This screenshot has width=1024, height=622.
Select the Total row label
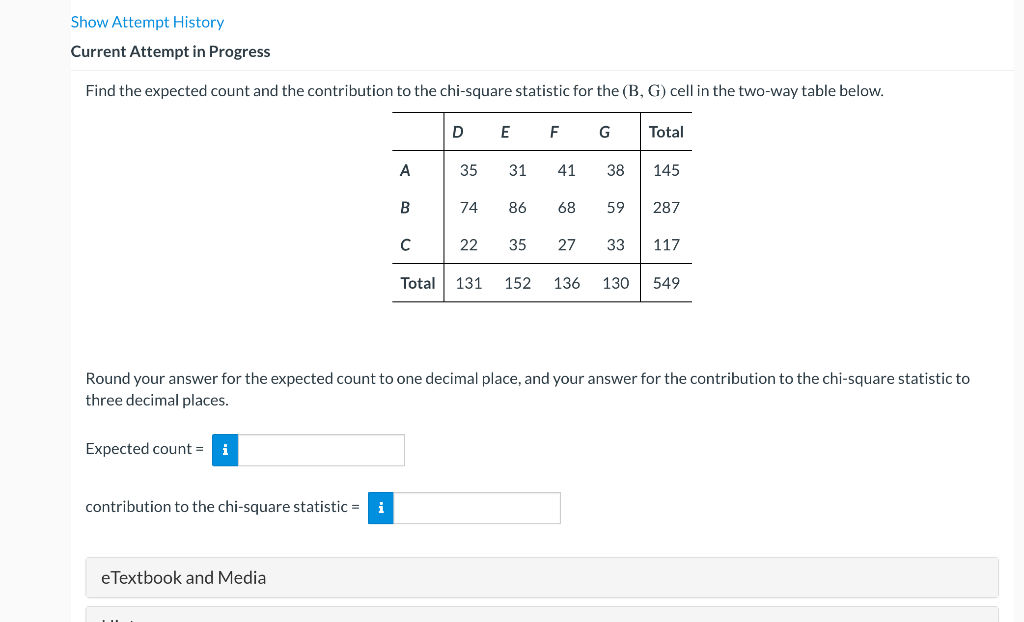417,283
